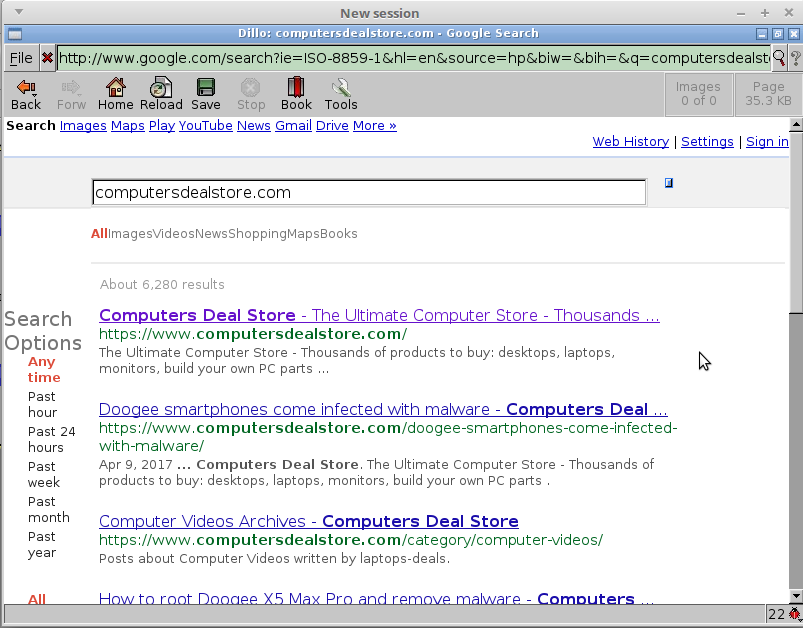Image resolution: width=803 pixels, height=628 pixels.
Task: Open the Drive link
Action: click(x=332, y=126)
